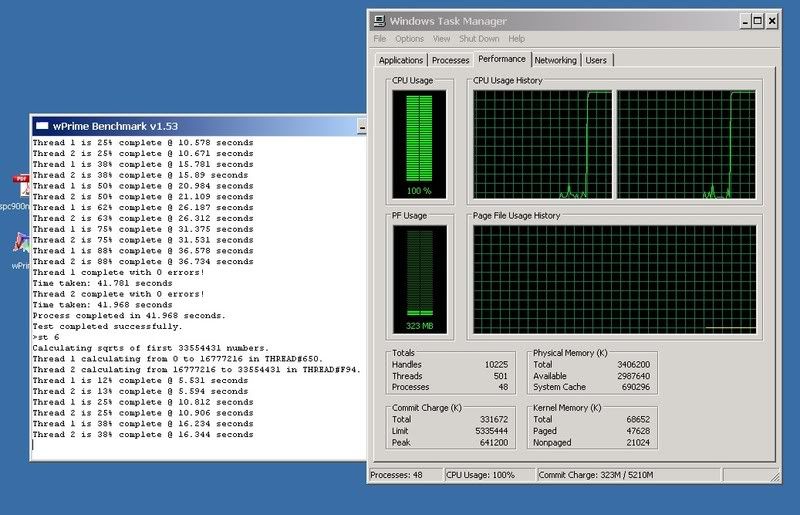The width and height of the screenshot is (800, 515).
Task: Click 'Time taken: 41.781 seconds' line
Action: (102, 283)
